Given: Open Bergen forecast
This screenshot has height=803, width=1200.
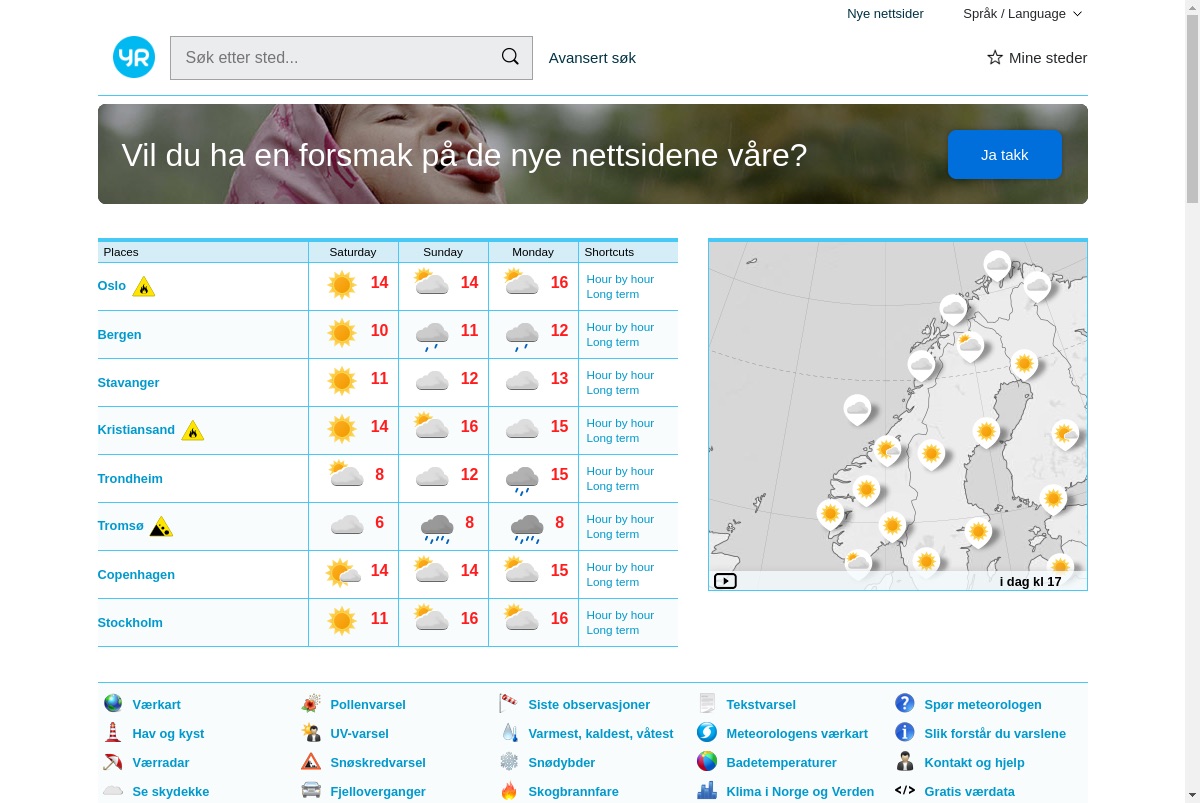Looking at the screenshot, I should click(x=120, y=335).
